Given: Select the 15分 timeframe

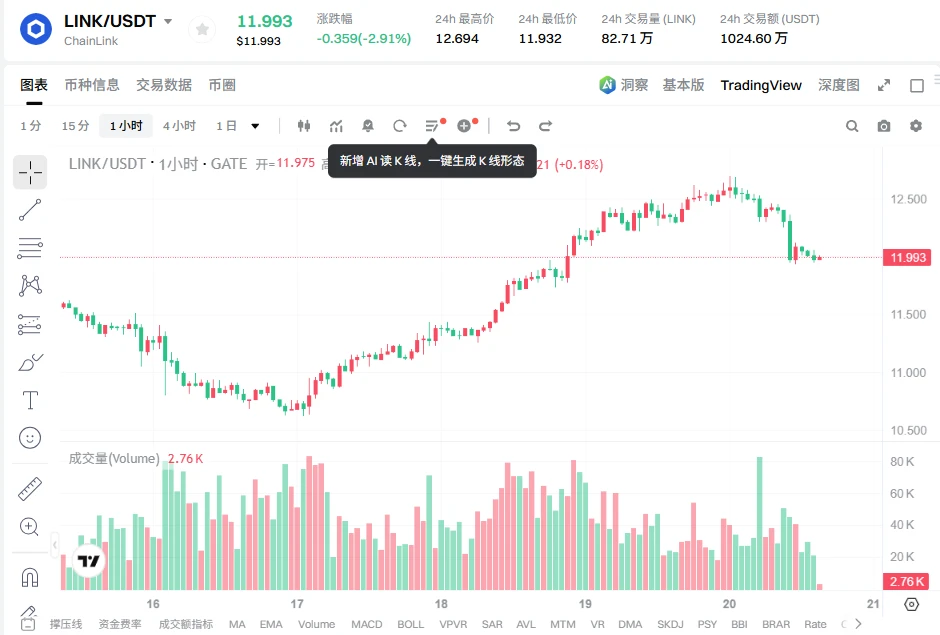Looking at the screenshot, I should pos(76,126).
